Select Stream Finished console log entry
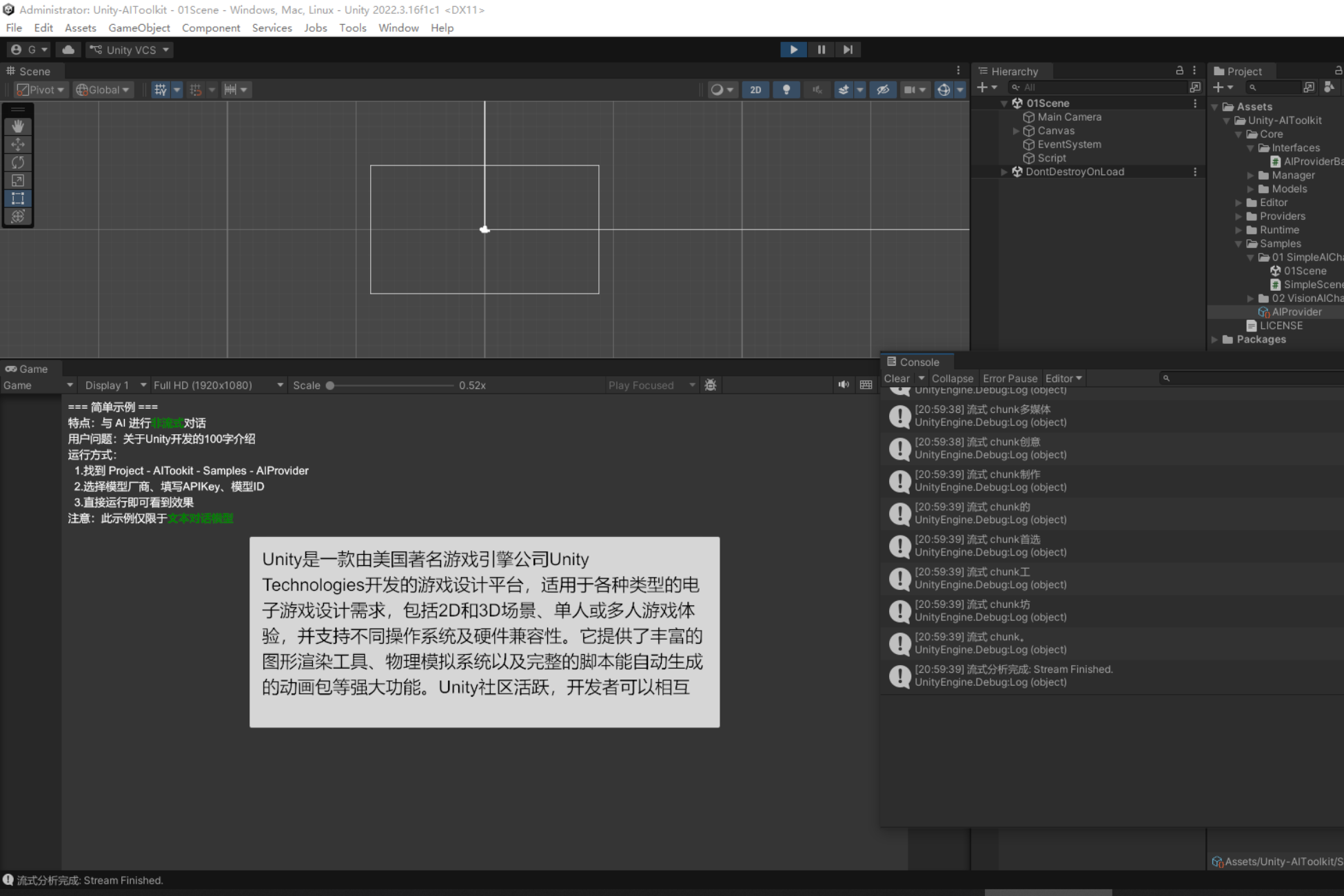This screenshot has height=896, width=1344. pyautogui.click(x=1112, y=675)
